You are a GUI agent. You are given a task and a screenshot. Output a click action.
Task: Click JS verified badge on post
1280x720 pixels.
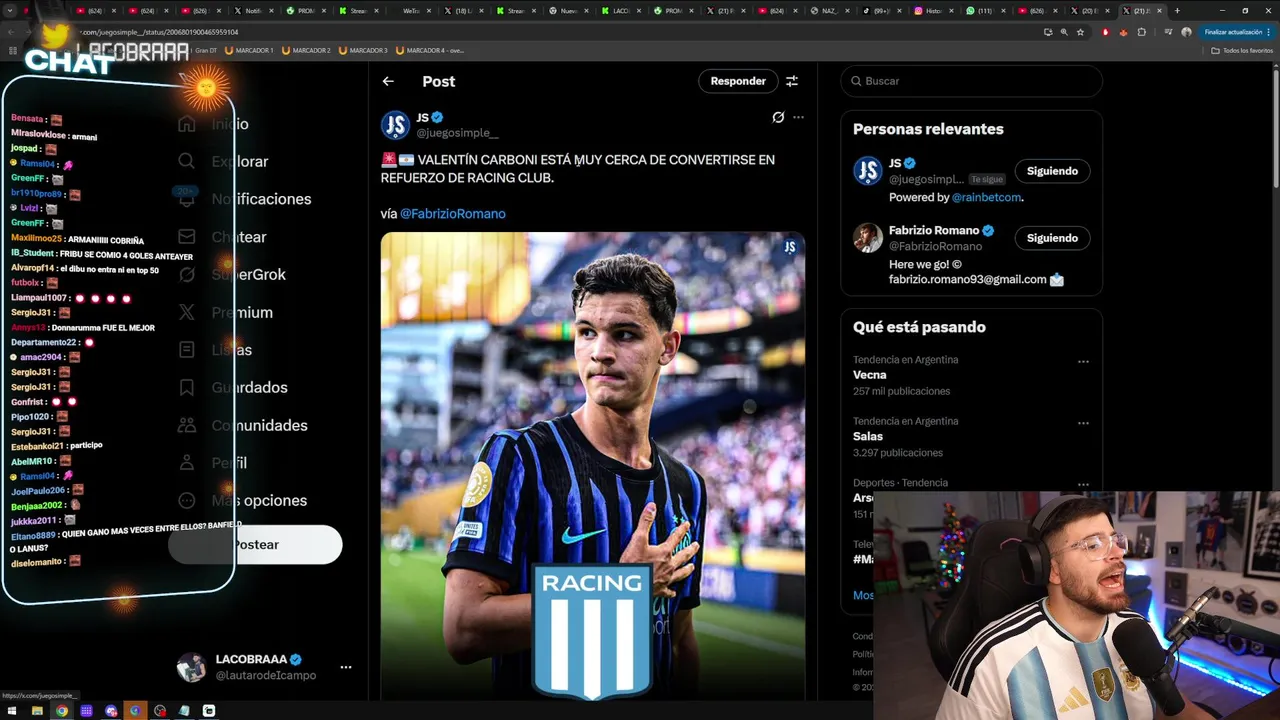point(437,118)
